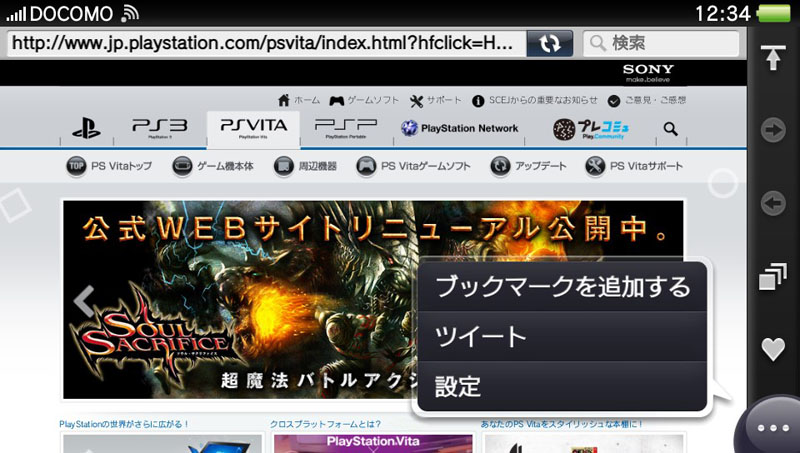Tap the scroll-to-top arrow icon
Screen dimensions: 800x453
tap(772, 57)
